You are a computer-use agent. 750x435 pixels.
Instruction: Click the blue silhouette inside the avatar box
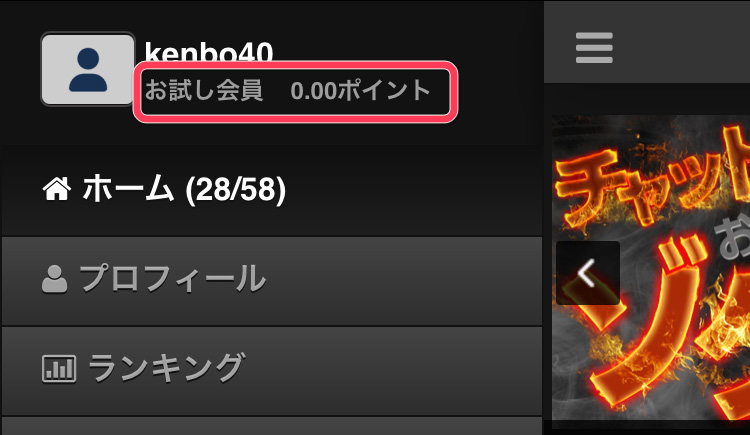88,70
